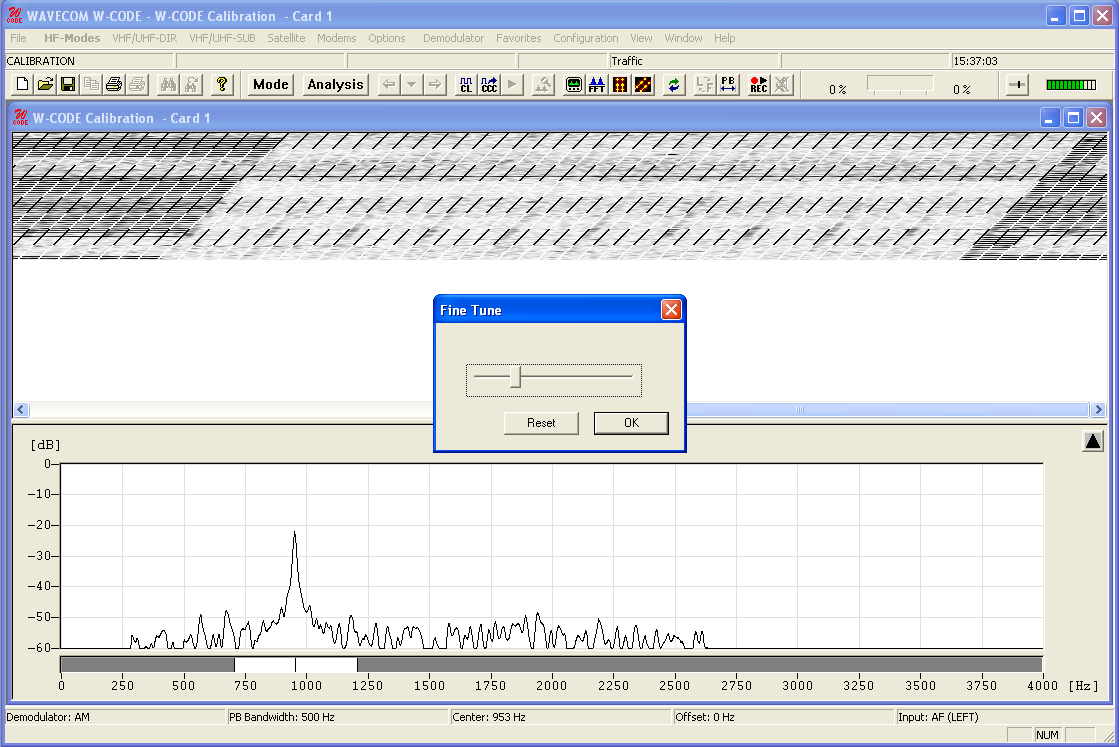Click the Print icon in toolbar
The image size is (1119, 747).
point(114,85)
